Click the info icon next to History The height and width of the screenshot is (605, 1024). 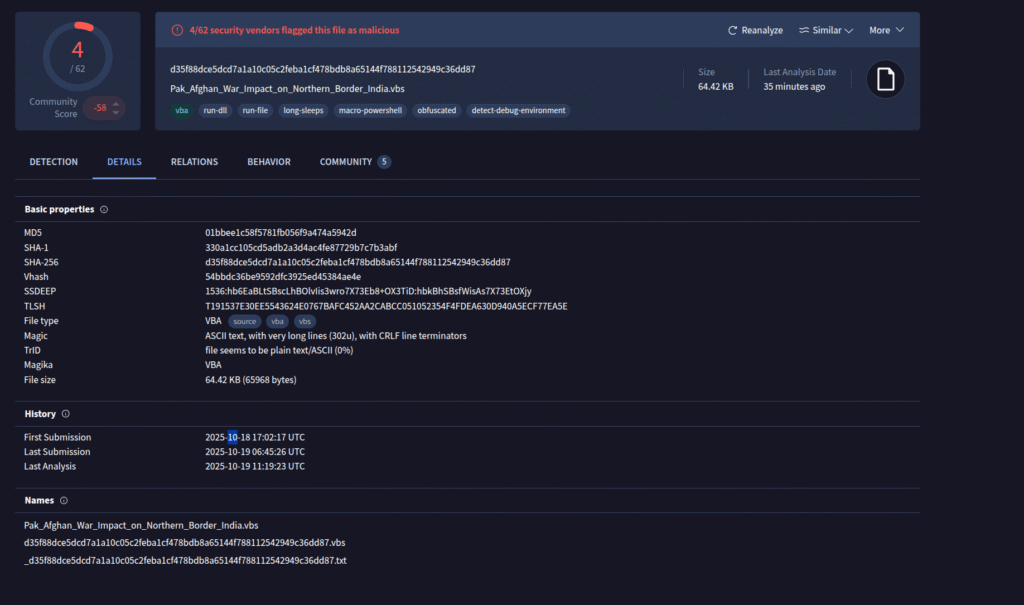[66, 414]
